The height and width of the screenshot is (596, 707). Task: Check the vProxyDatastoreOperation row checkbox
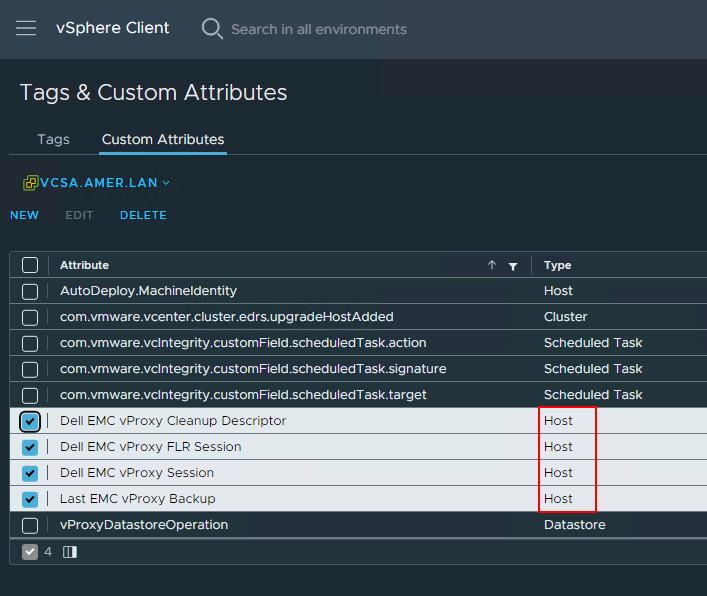click(30, 525)
